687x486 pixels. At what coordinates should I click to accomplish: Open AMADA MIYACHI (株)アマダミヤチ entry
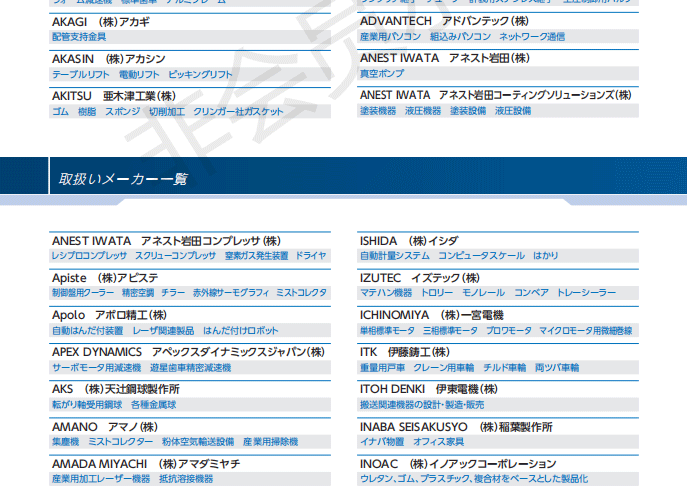[x=146, y=464]
